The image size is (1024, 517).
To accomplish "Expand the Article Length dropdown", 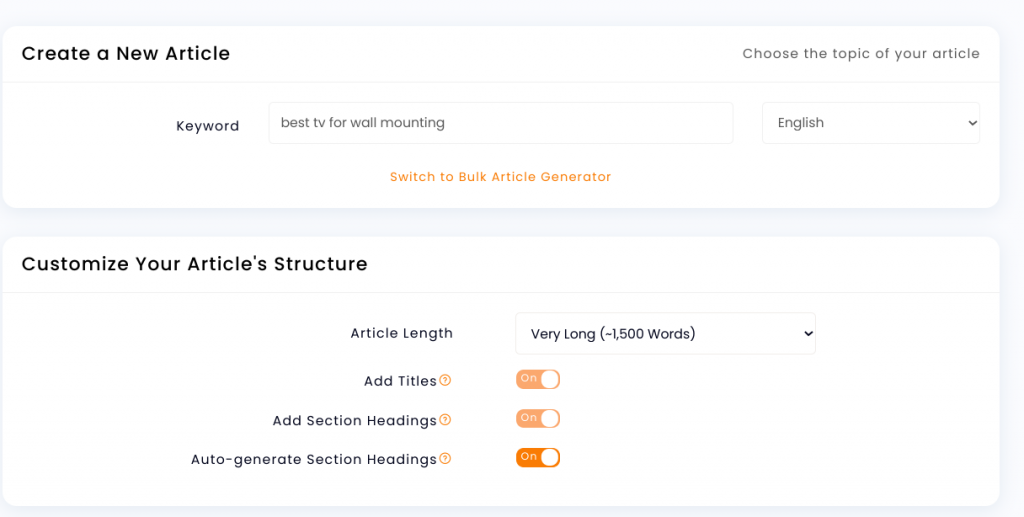I will click(x=665, y=334).
